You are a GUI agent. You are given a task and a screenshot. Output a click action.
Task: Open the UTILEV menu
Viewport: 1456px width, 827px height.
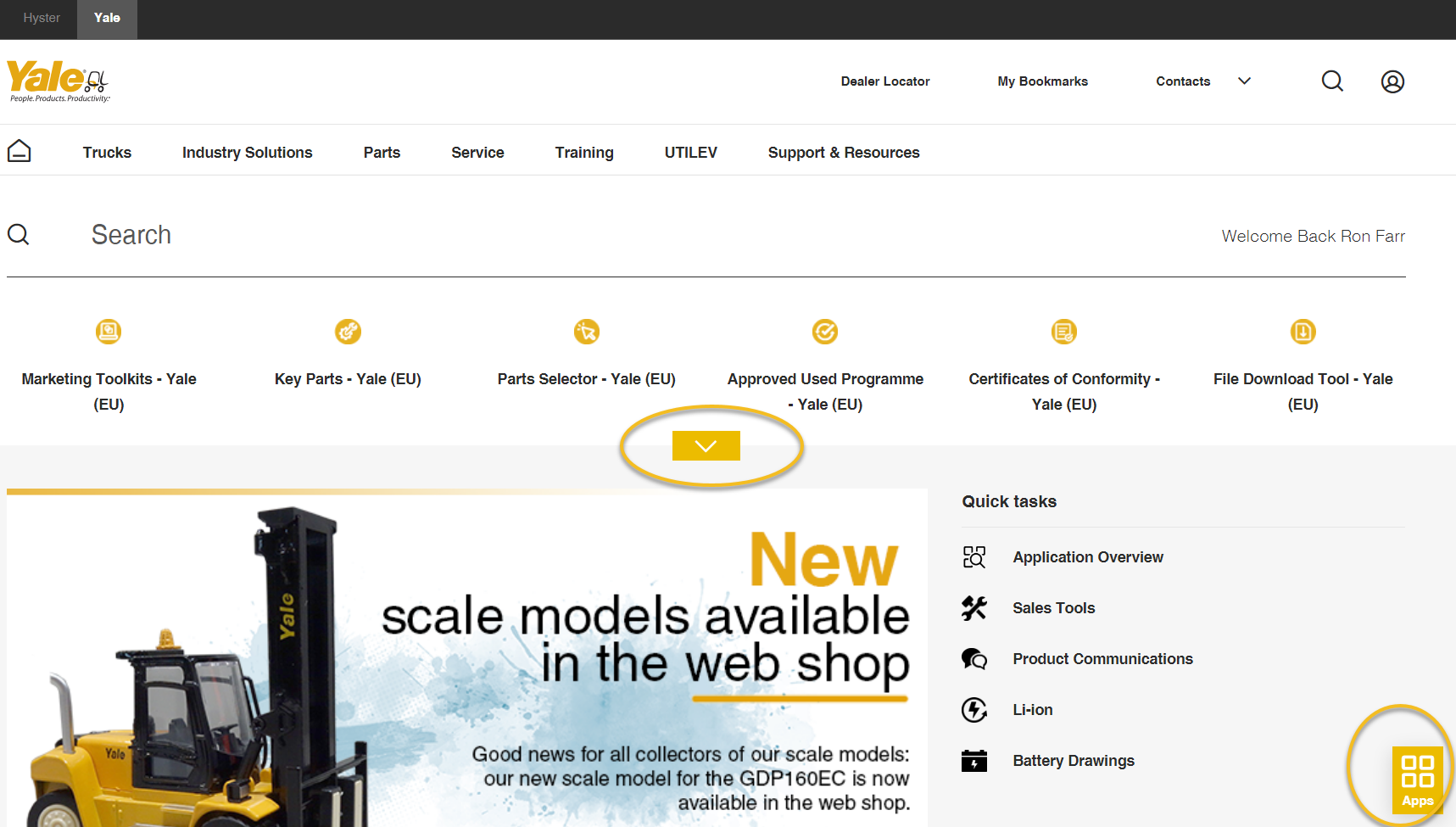(x=691, y=153)
